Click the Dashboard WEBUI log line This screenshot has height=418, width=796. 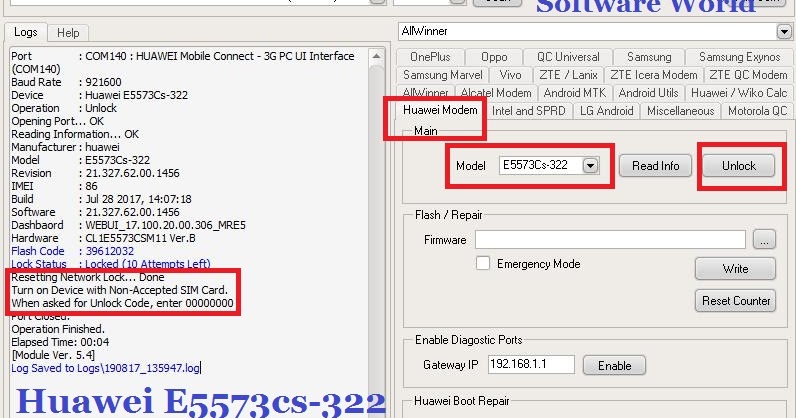[128, 225]
